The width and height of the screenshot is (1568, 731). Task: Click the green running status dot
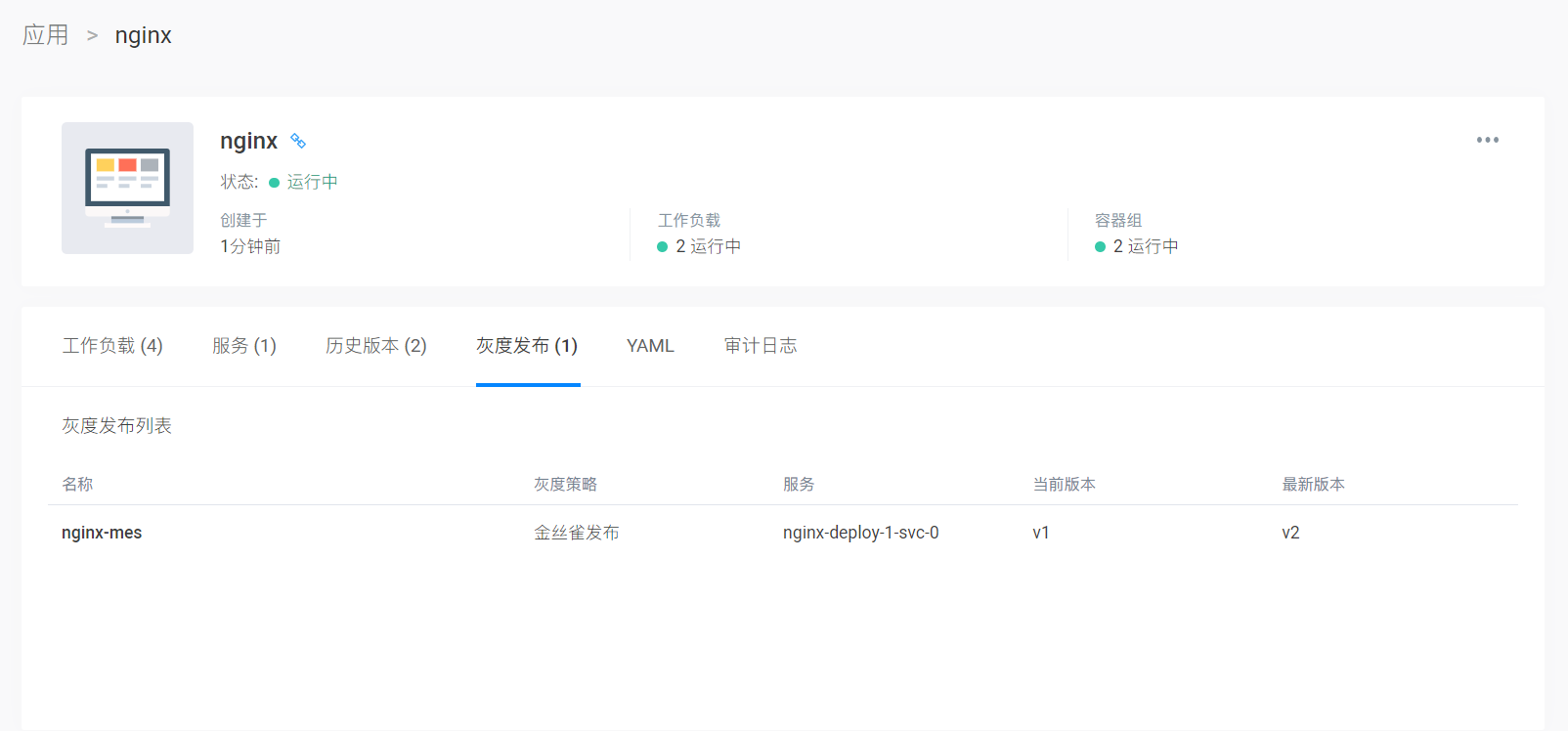tap(274, 183)
